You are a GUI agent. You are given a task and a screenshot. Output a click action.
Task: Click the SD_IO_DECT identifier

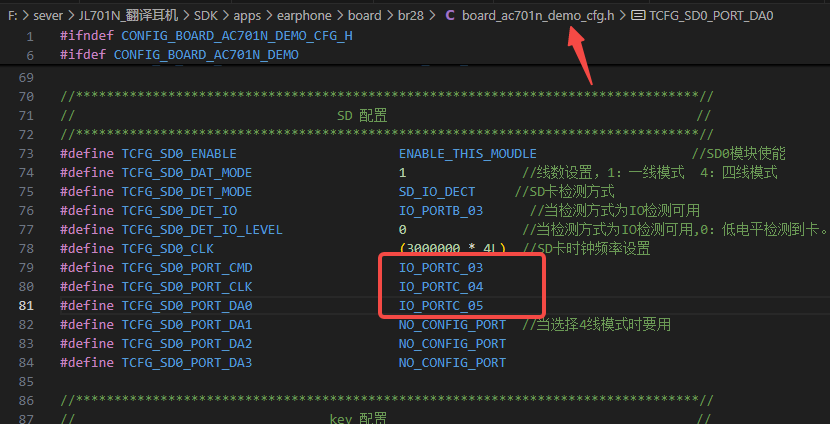[437, 192]
